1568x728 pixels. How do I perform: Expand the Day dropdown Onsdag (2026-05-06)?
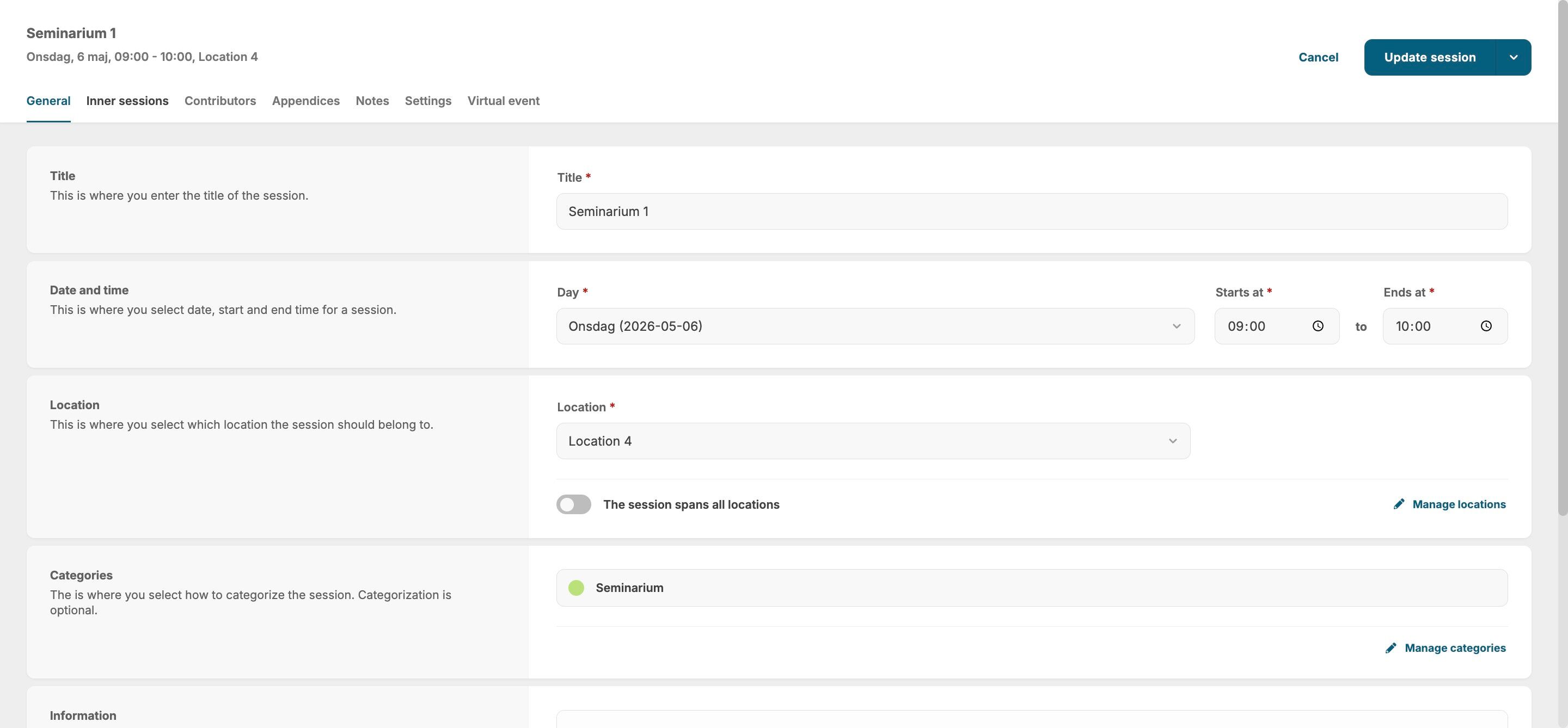[875, 326]
